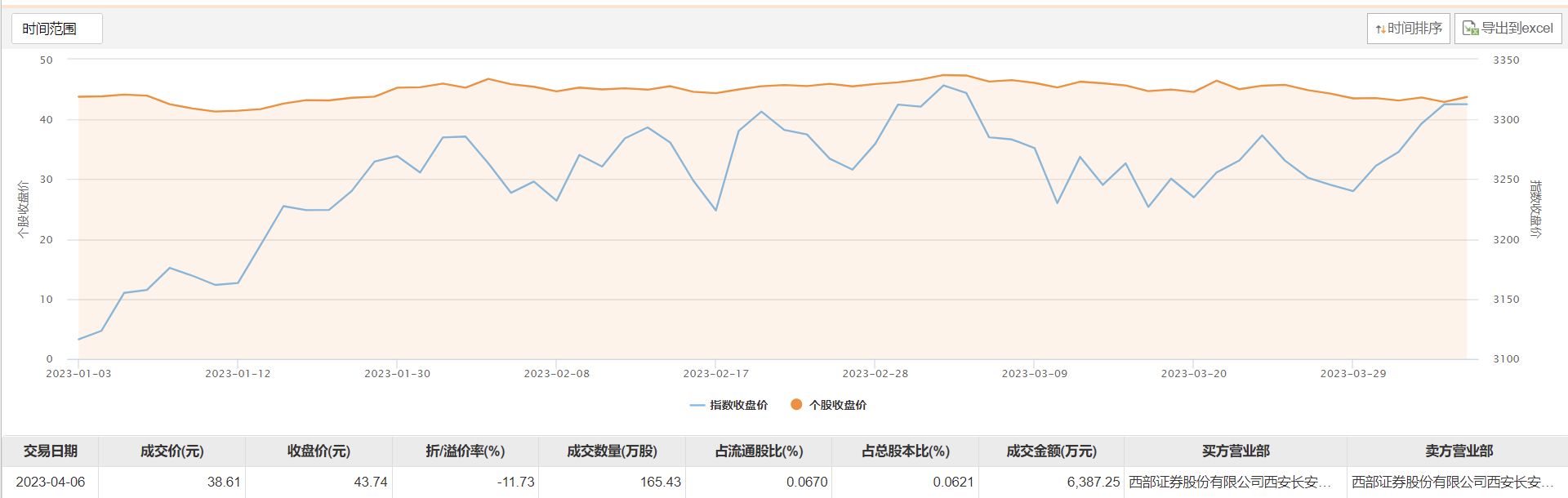The image size is (1568, 498).
Task: Click the orange 个股收盘价 legend dot
Action: point(796,404)
